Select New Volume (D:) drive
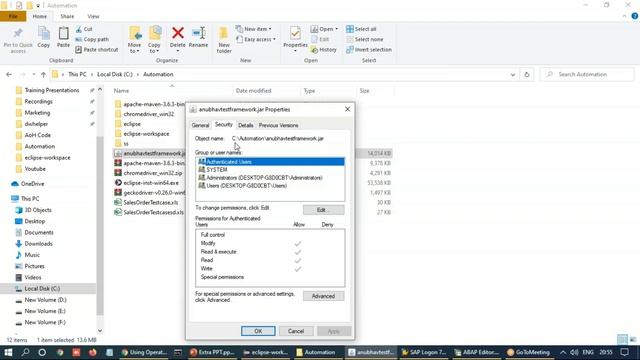This screenshot has height=360, width=640. (x=45, y=300)
